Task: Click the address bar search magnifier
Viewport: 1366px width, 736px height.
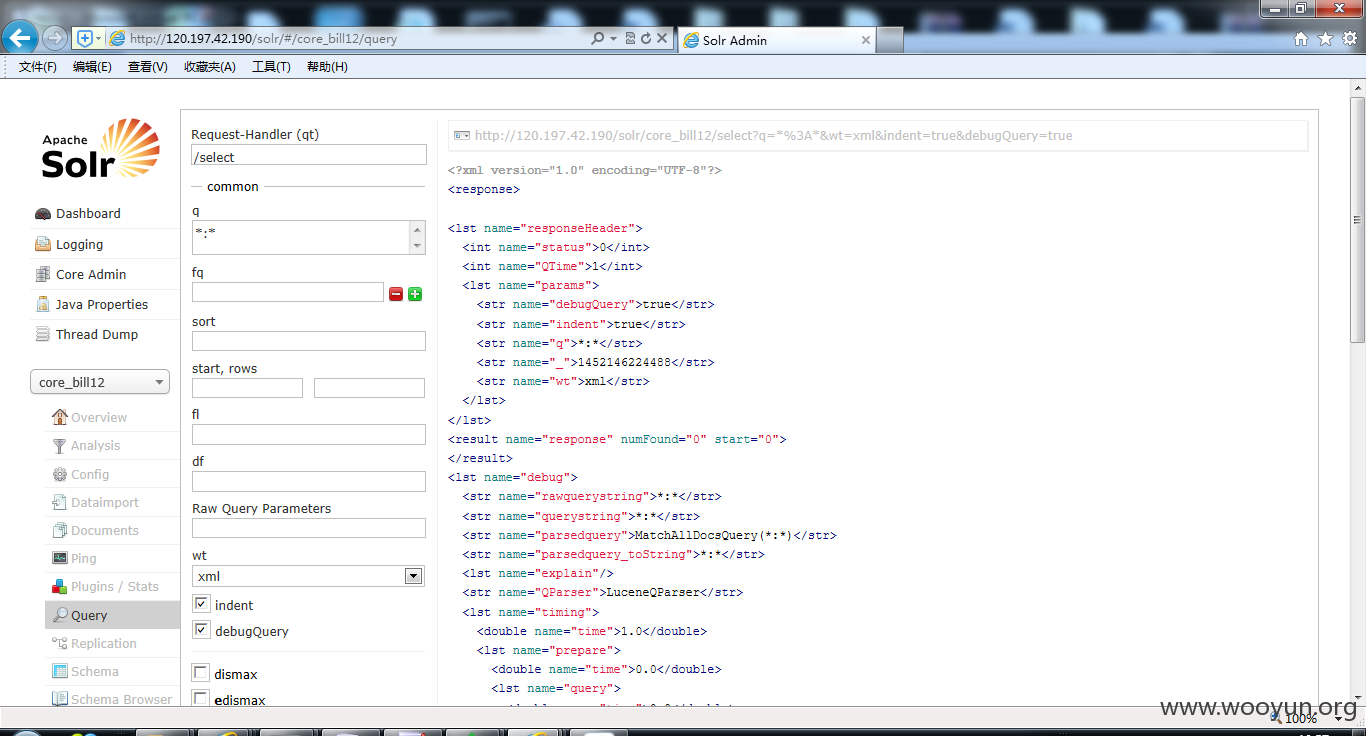Action: [597, 38]
